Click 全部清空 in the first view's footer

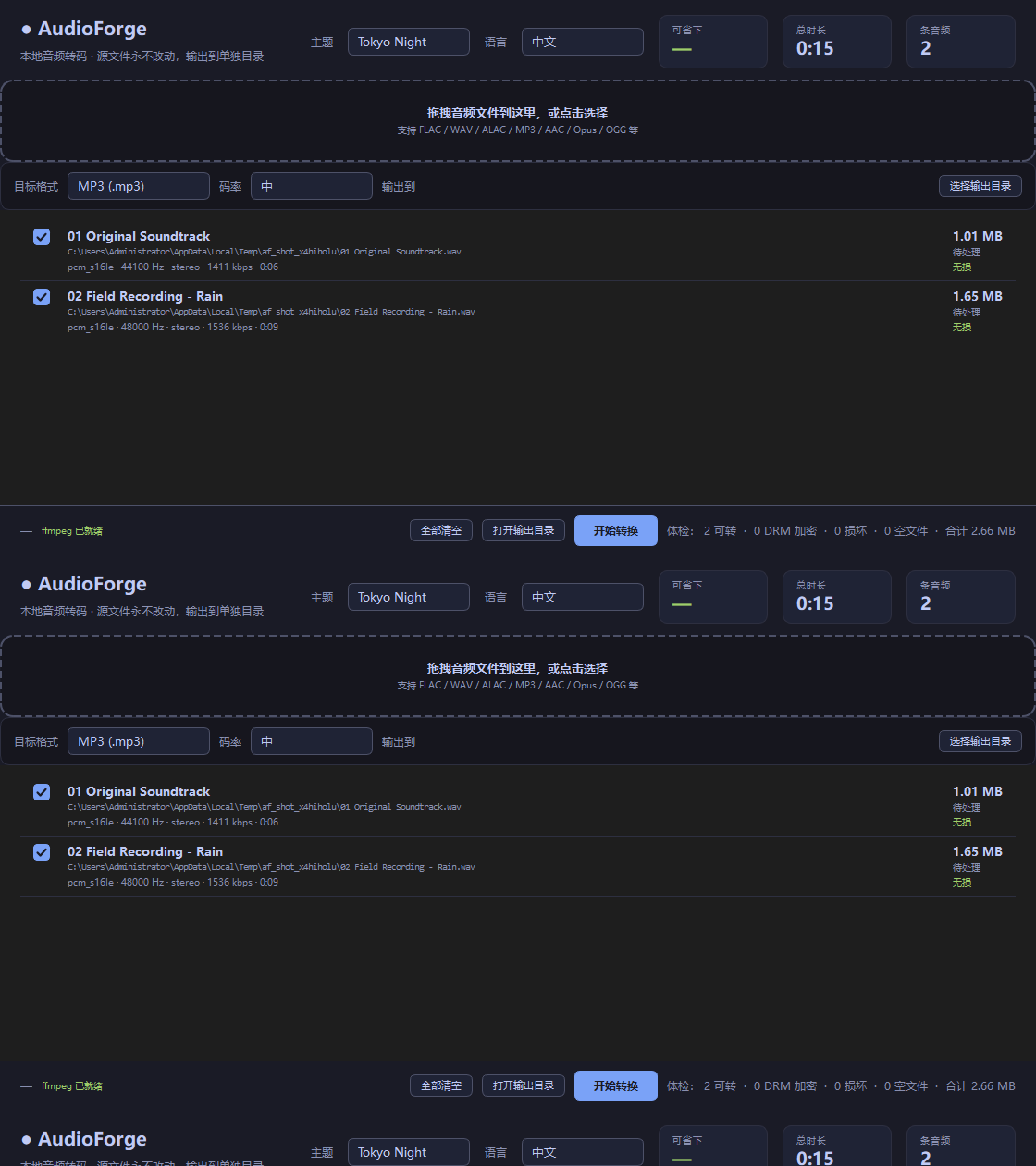pos(441,530)
